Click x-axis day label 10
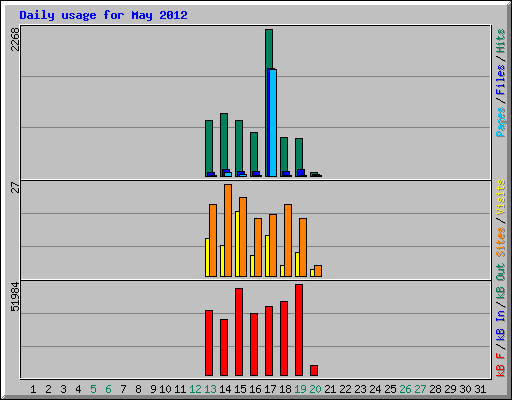The width and height of the screenshot is (512, 400). [165, 389]
